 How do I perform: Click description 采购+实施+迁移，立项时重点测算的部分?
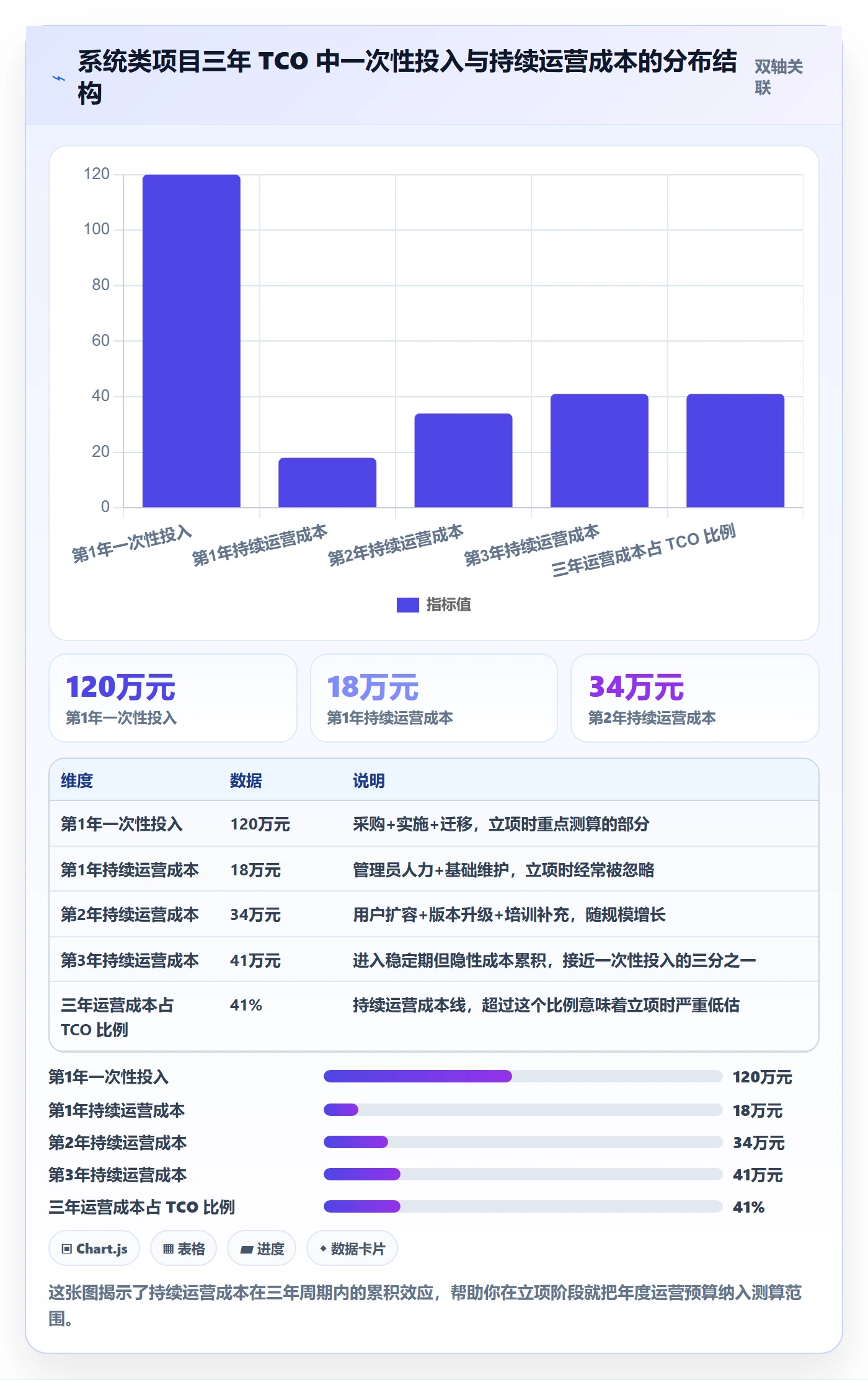pyautogui.click(x=501, y=824)
